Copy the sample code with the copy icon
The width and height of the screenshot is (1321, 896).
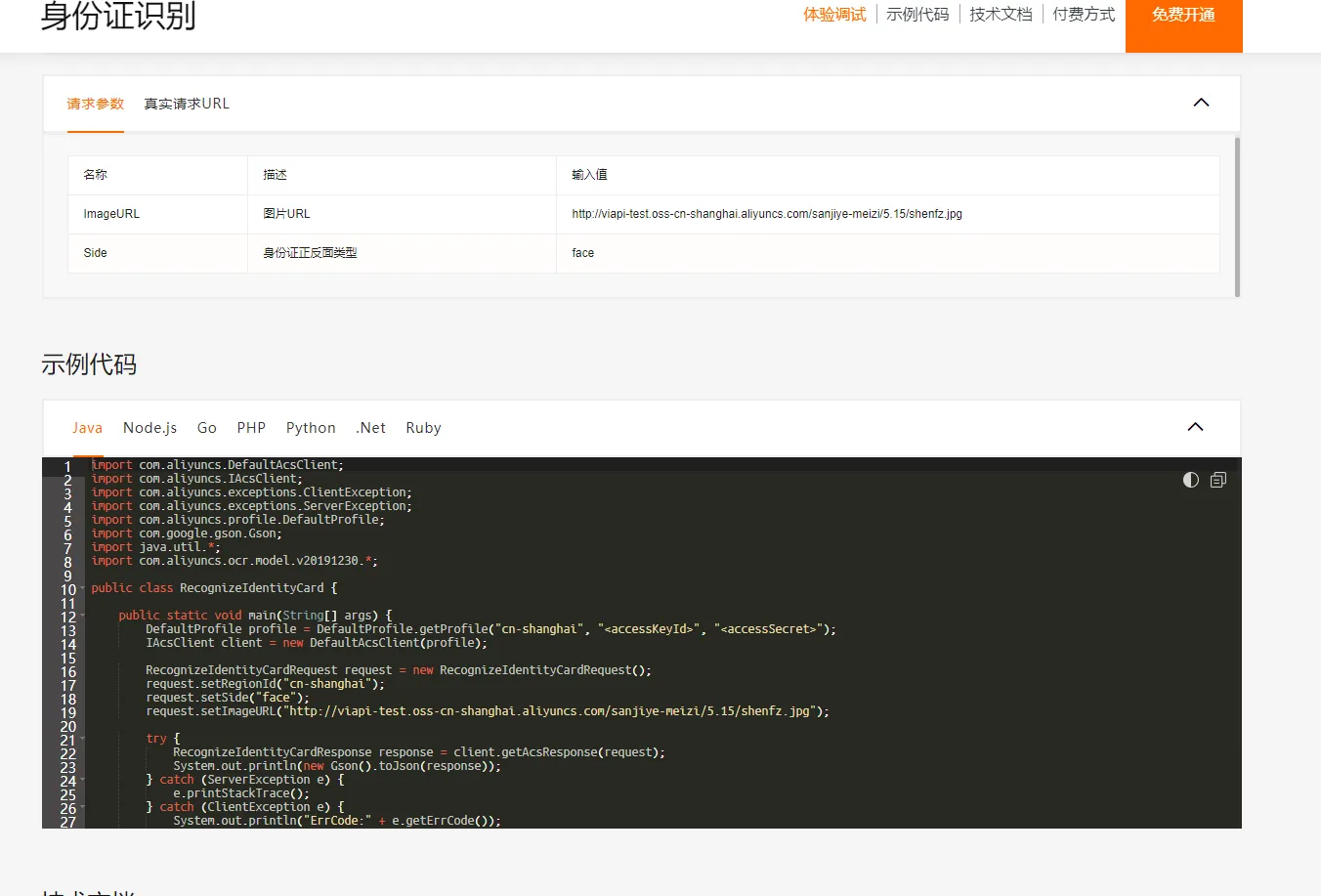click(x=1218, y=480)
